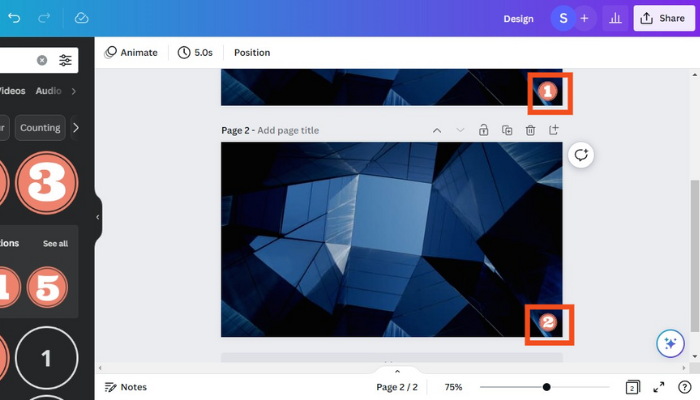This screenshot has width=700, height=400.
Task: Check the cloud save status icon
Action: coord(81,18)
